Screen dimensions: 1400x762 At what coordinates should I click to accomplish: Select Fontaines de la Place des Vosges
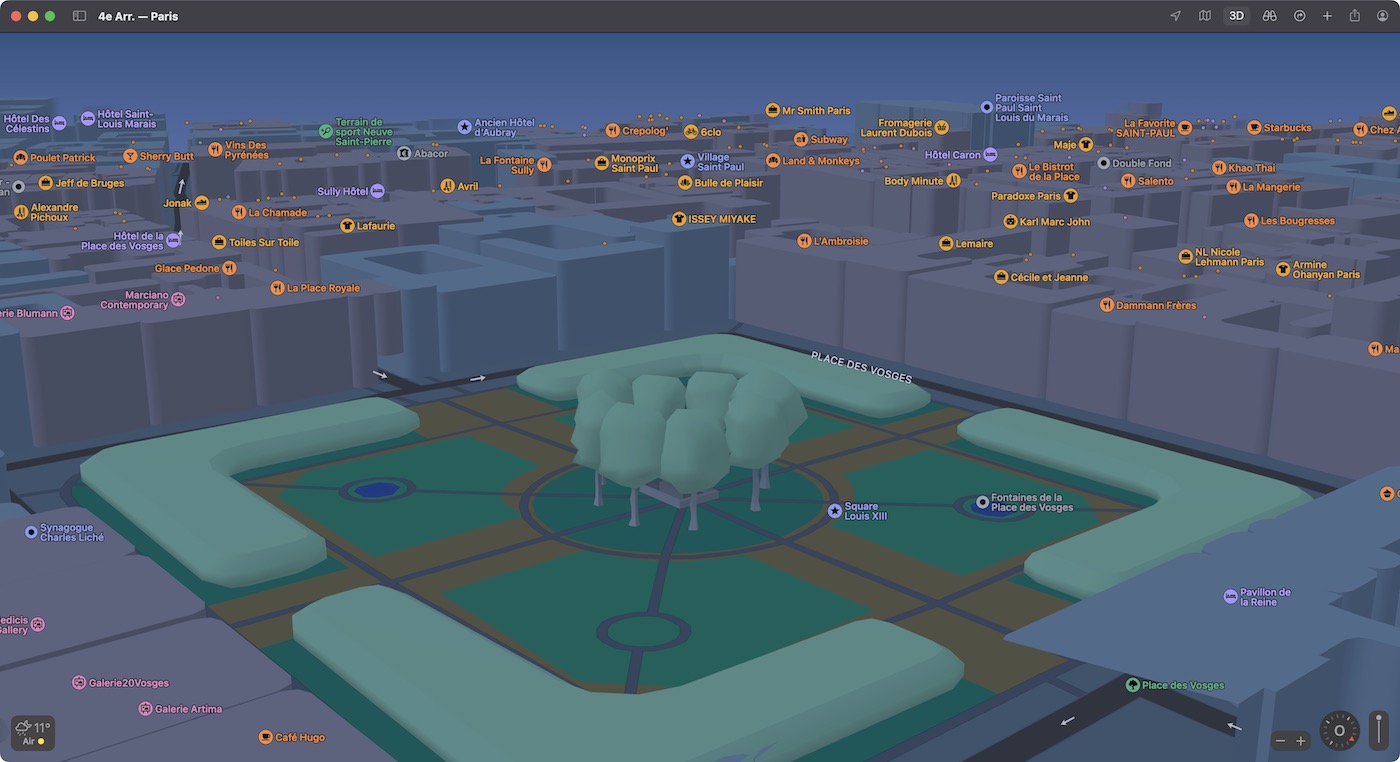pos(982,502)
